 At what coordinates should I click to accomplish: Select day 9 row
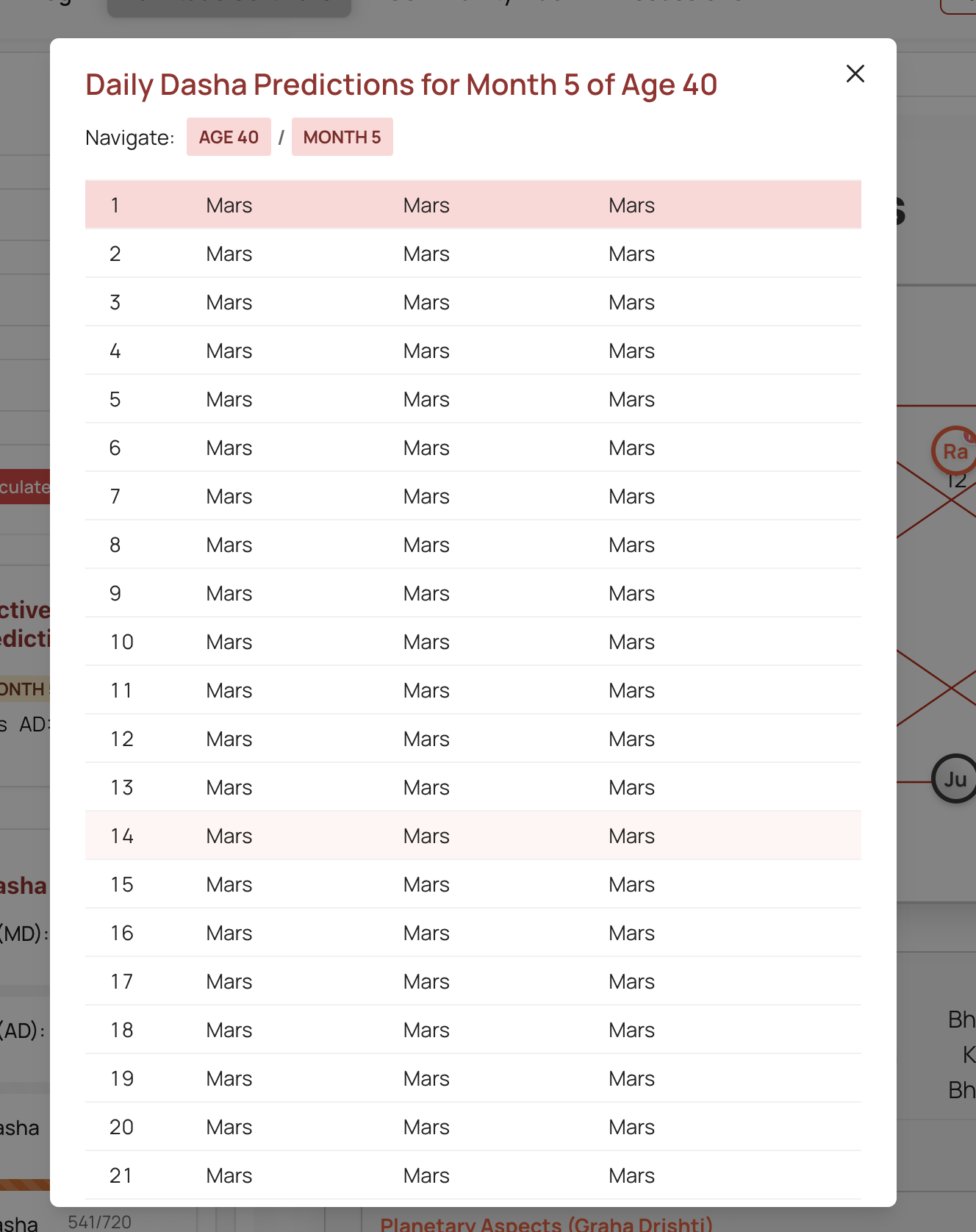click(473, 593)
